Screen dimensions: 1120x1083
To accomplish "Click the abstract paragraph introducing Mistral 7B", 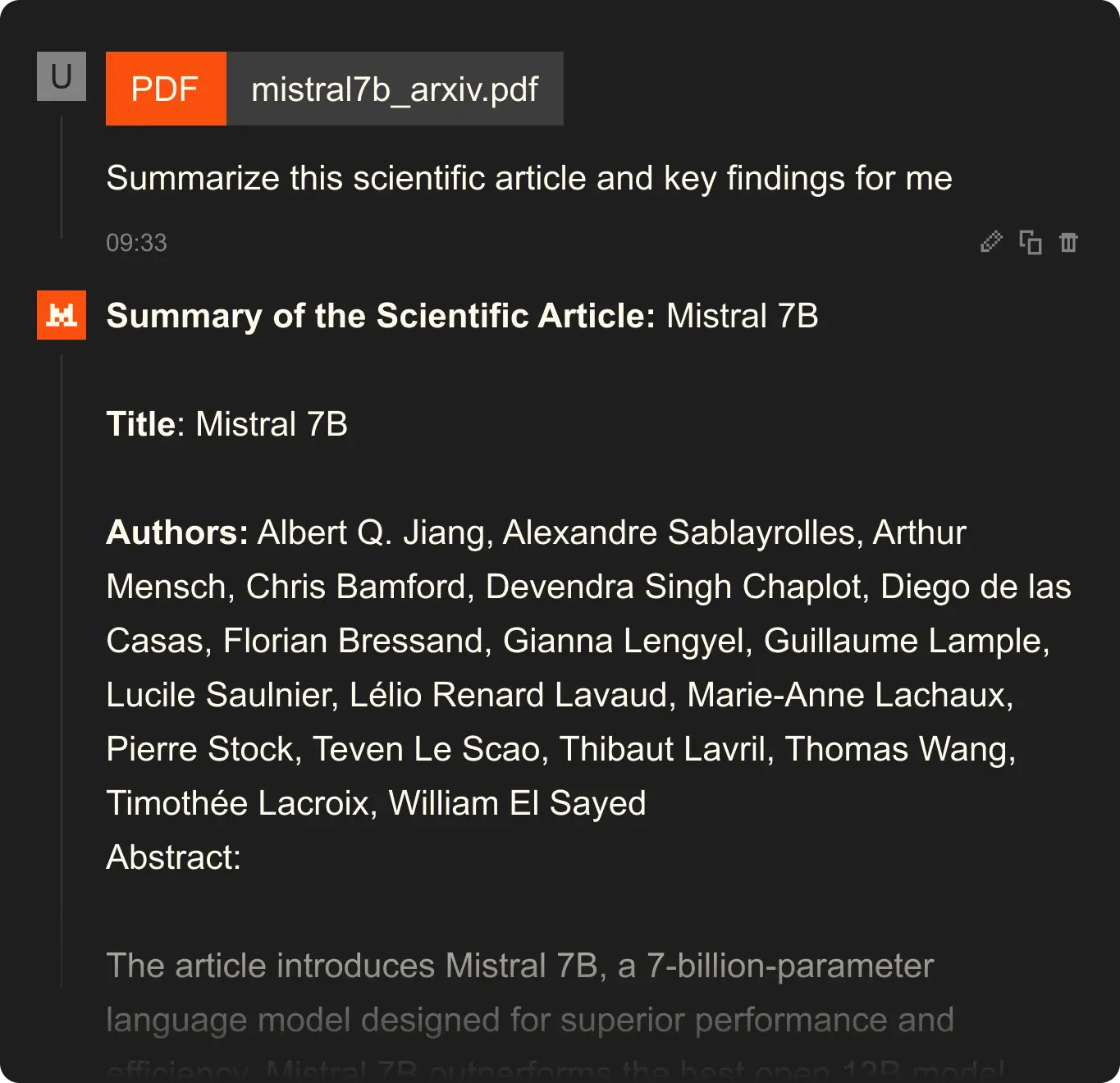I will coord(529,993).
